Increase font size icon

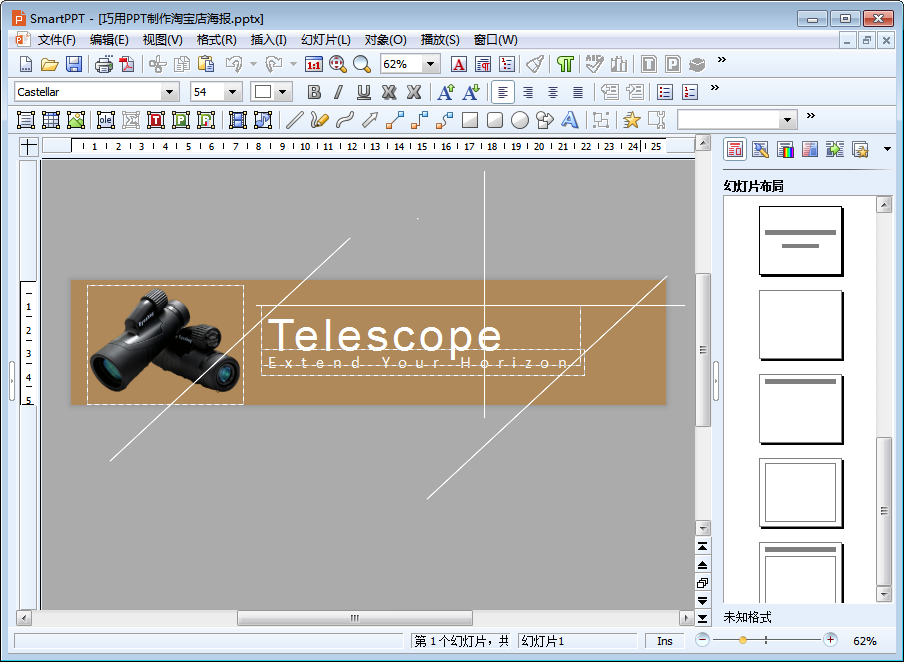[x=446, y=92]
